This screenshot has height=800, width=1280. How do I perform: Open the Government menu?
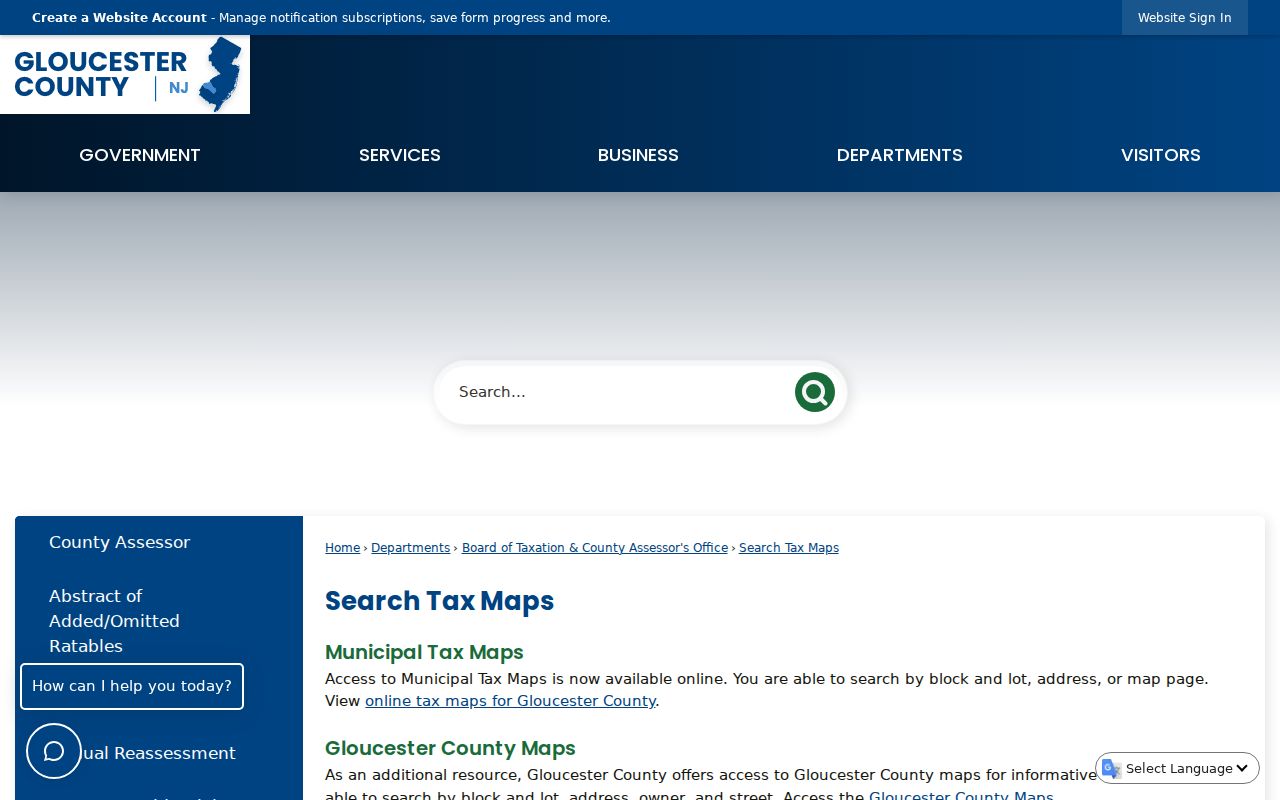(x=140, y=155)
